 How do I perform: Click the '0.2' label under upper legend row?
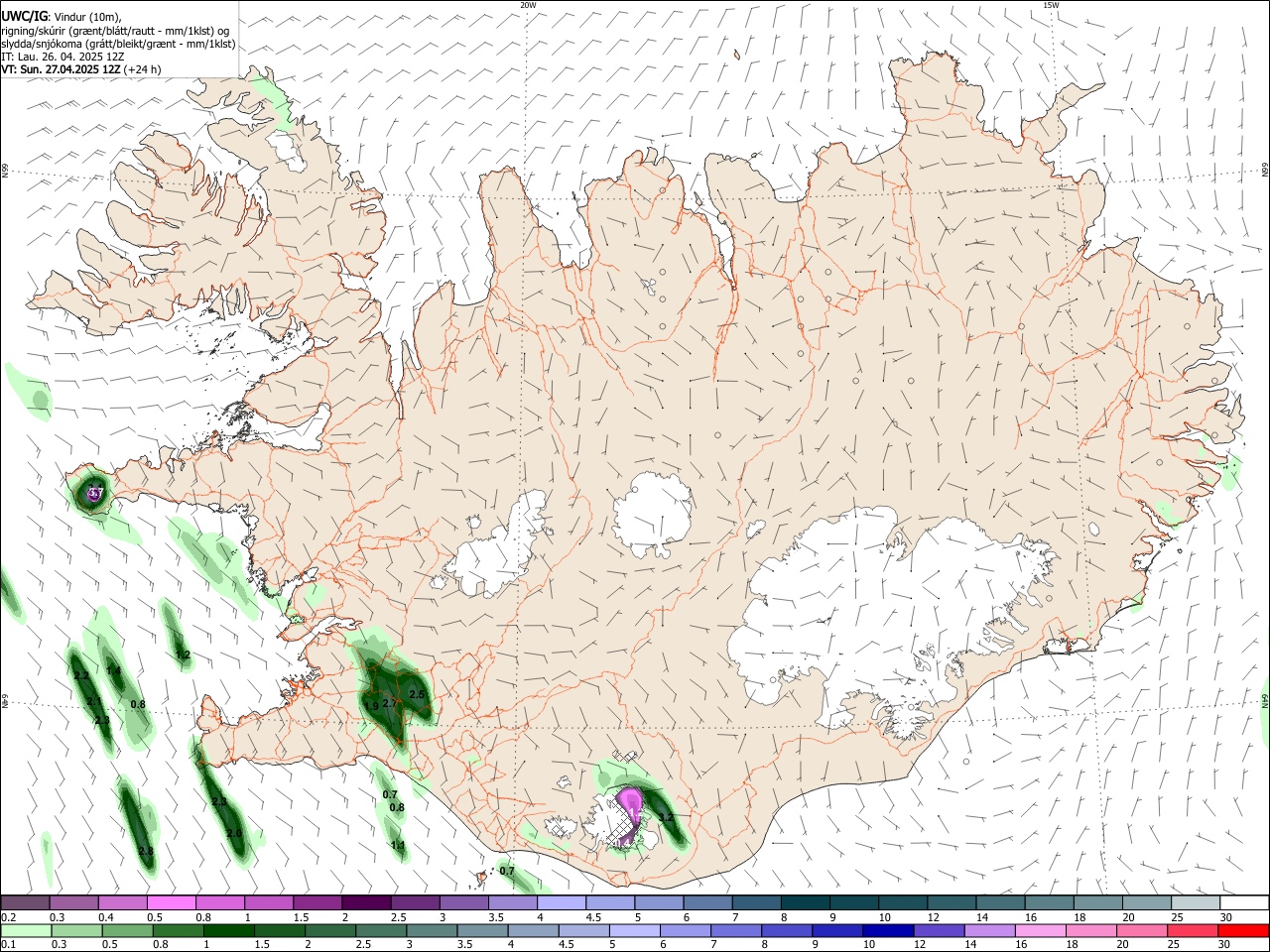point(8,917)
